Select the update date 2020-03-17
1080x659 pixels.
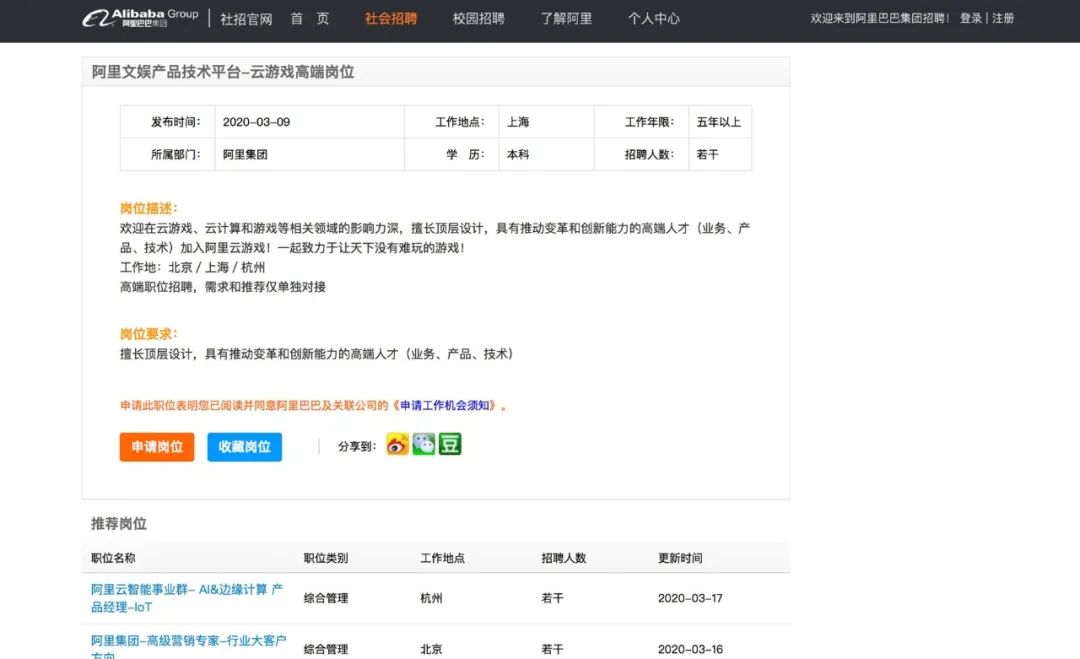[690, 598]
